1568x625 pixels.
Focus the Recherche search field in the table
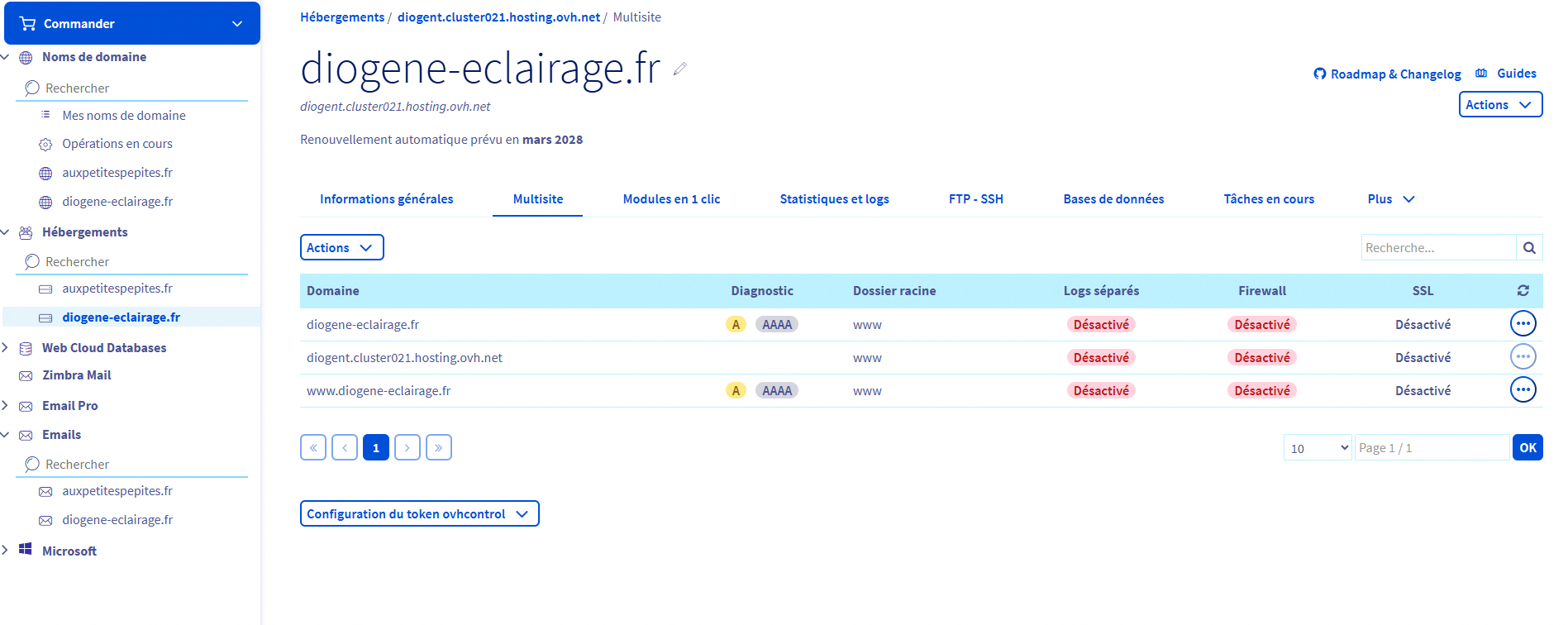click(x=1437, y=247)
